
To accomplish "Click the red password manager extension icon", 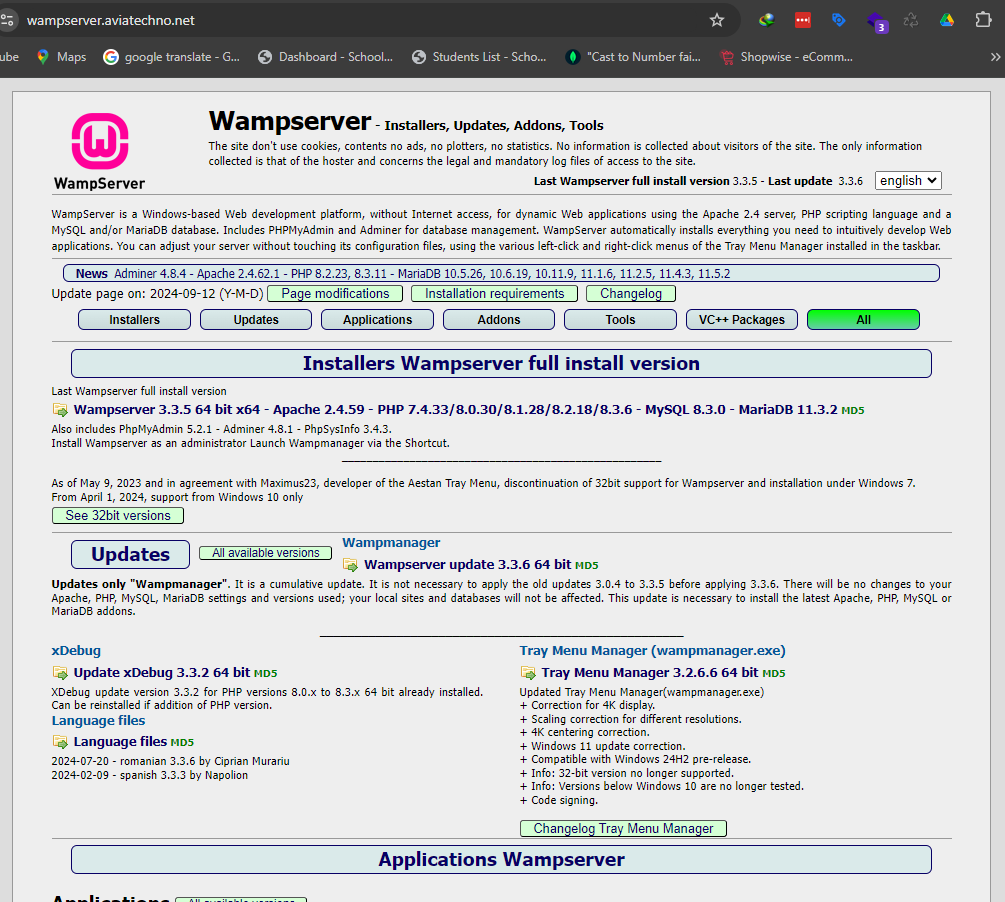I will [x=802, y=21].
